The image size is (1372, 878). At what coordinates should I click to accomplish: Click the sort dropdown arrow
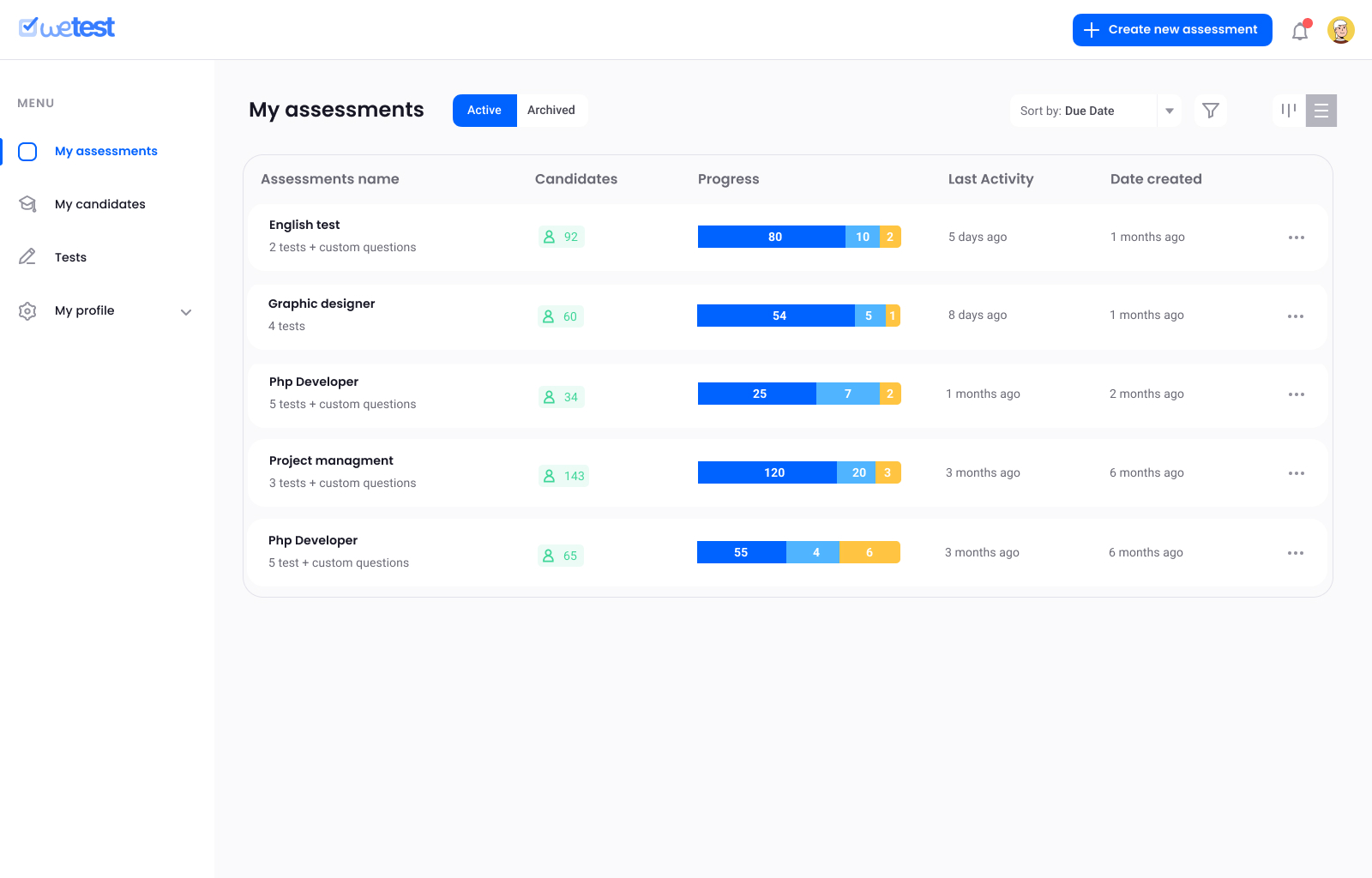point(1169,111)
